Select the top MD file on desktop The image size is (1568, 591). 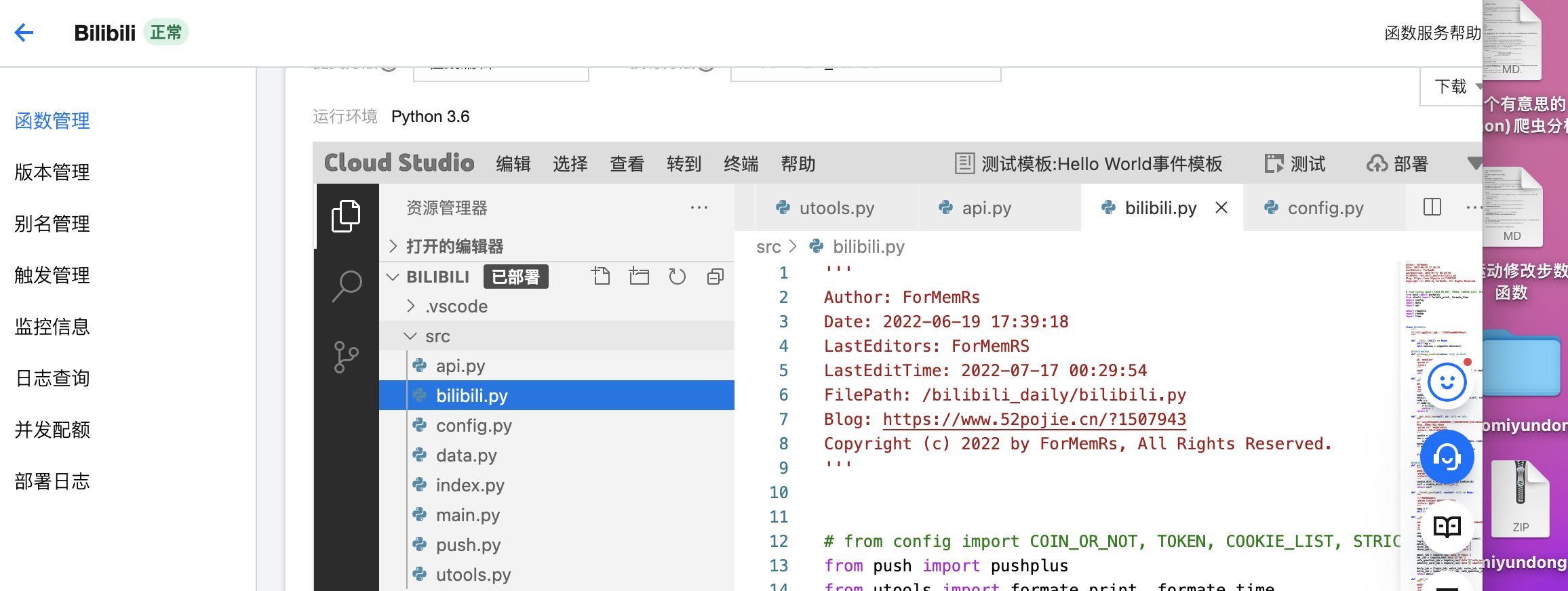[x=1512, y=41]
